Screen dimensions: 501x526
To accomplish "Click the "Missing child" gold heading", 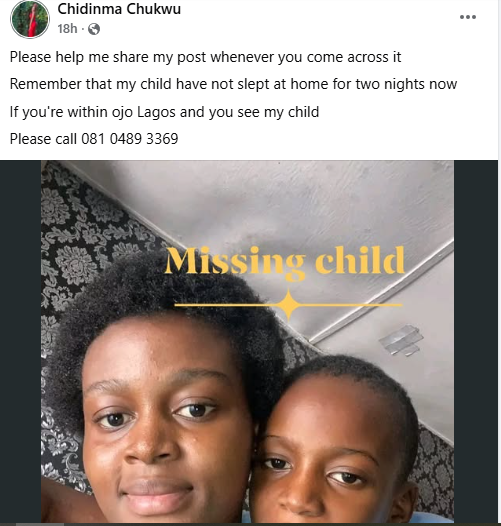I will pos(285,262).
